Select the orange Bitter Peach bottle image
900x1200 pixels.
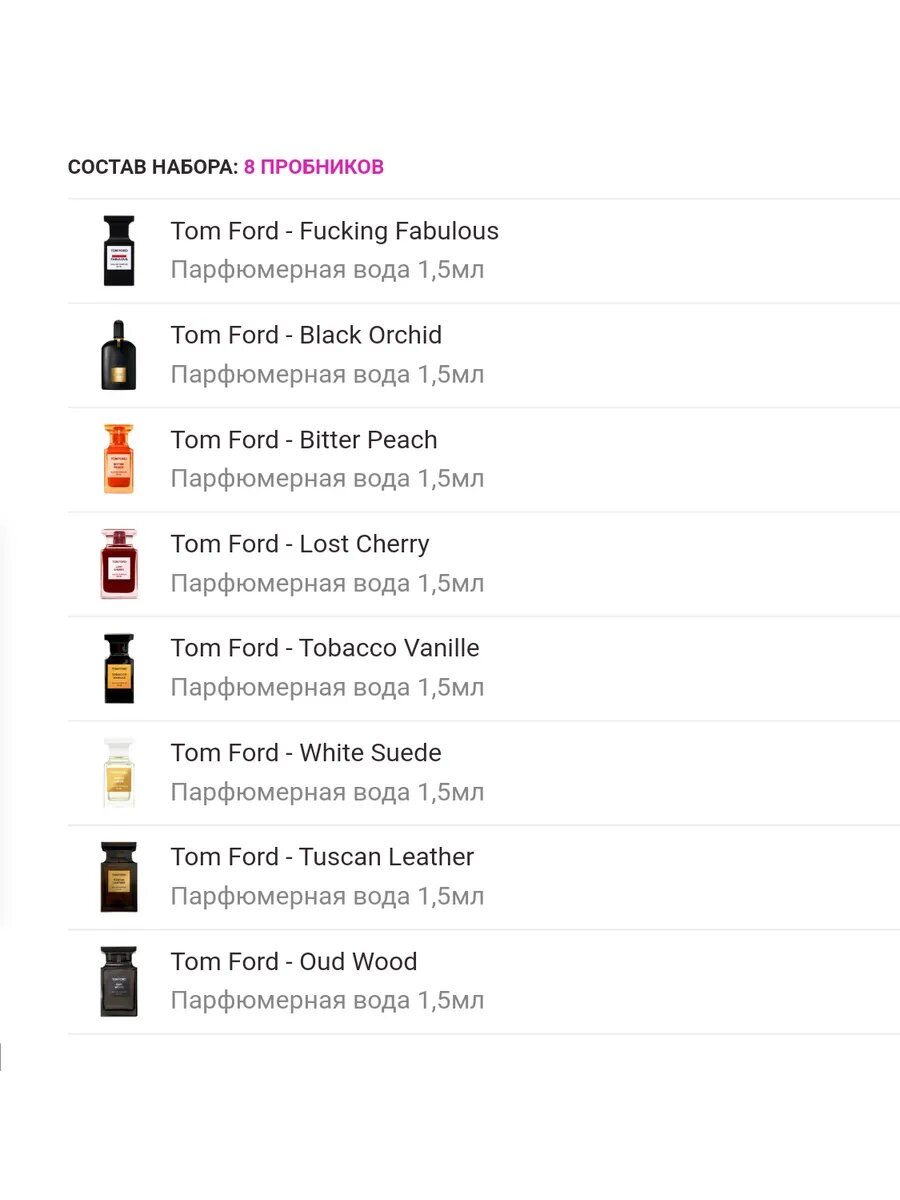coord(119,459)
